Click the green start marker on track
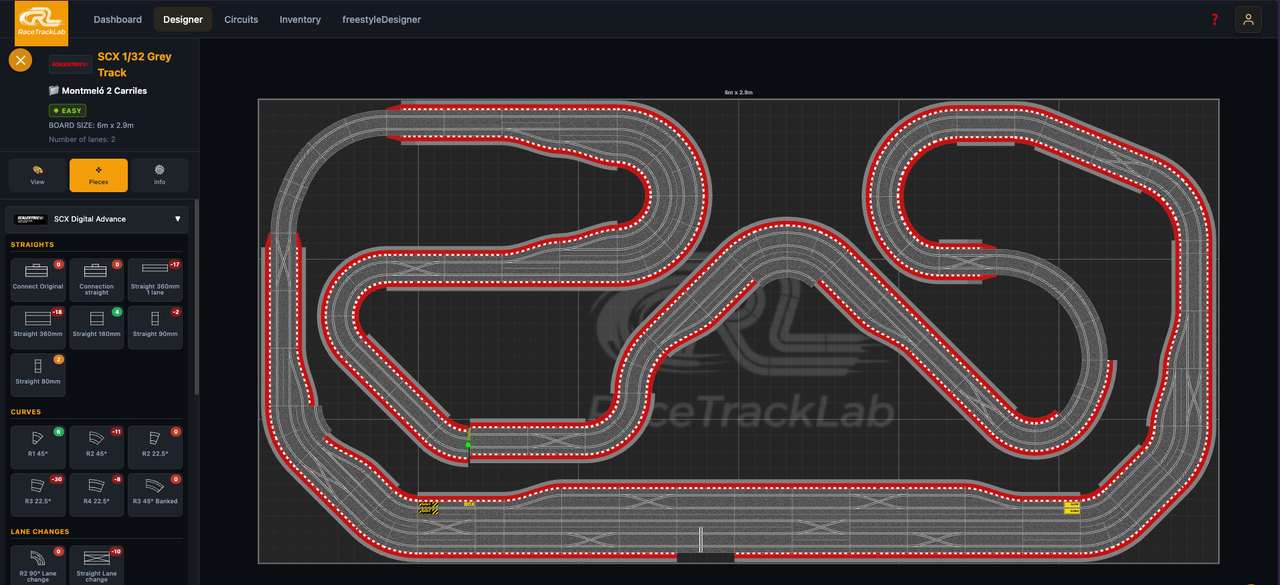Image resolution: width=1280 pixels, height=585 pixels. point(467,445)
